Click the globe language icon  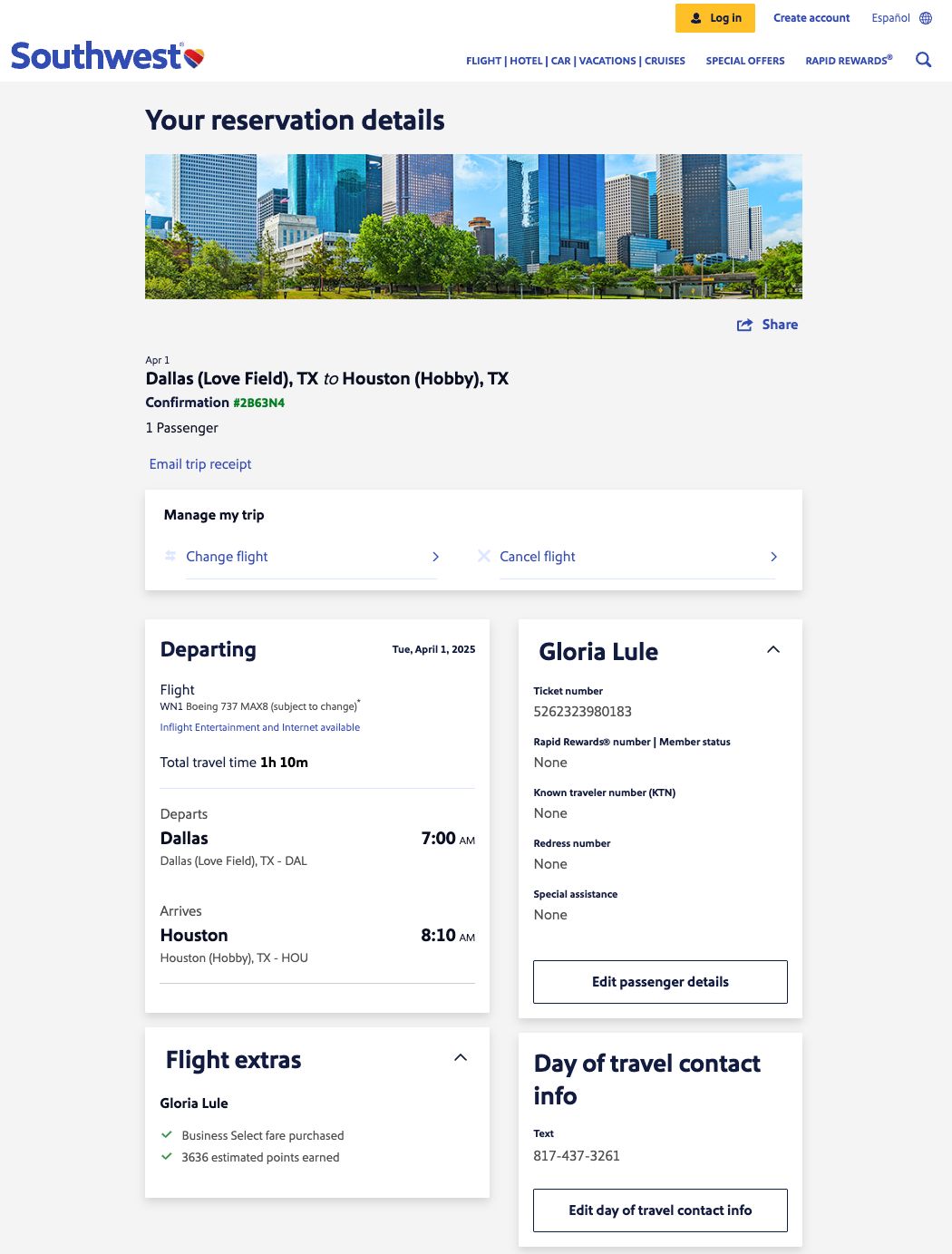924,17
